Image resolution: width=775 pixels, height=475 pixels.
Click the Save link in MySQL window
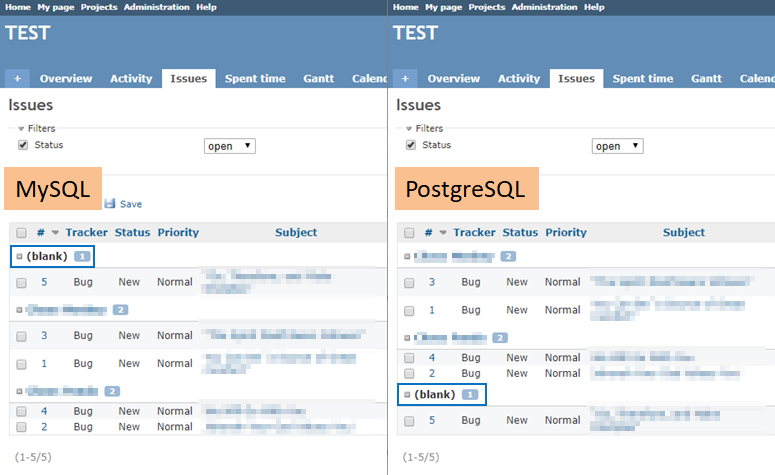[130, 204]
